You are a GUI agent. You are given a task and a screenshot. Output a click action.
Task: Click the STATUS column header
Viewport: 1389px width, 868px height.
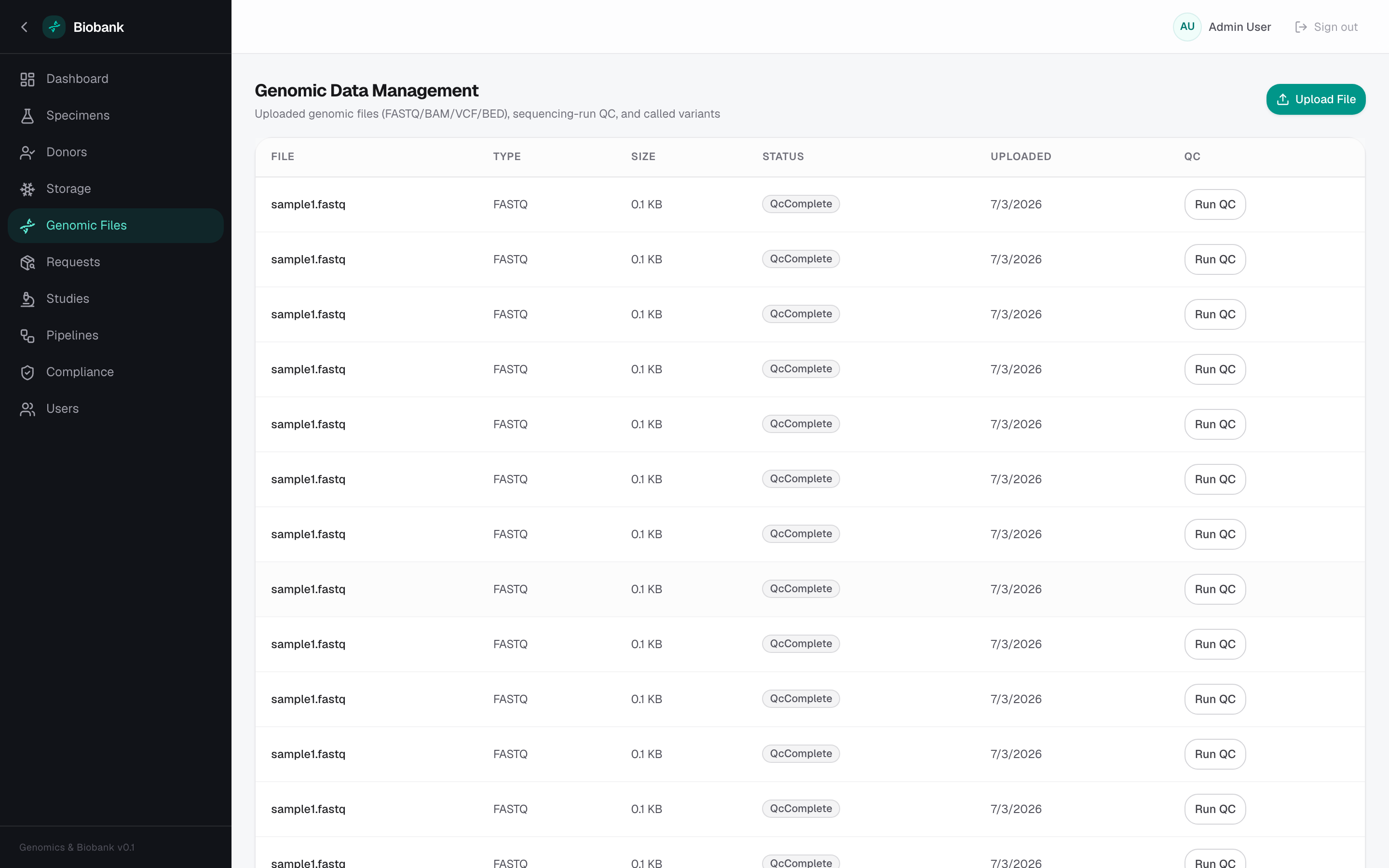click(x=783, y=157)
